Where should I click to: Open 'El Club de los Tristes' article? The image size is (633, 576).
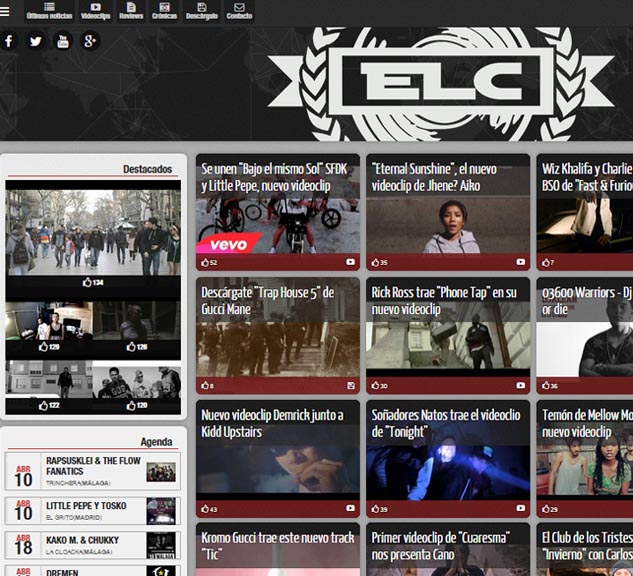587,546
